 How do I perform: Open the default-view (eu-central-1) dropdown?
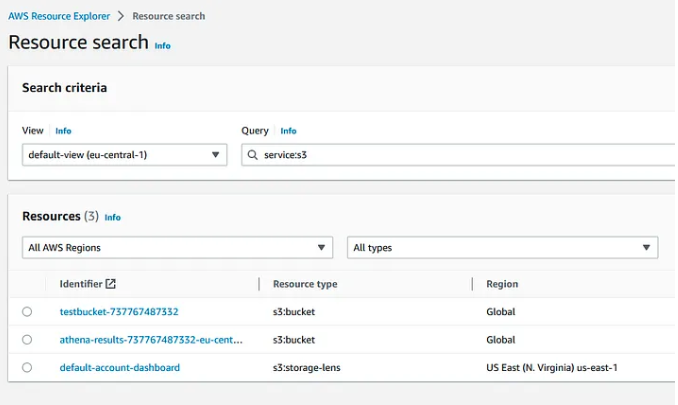tap(125, 155)
